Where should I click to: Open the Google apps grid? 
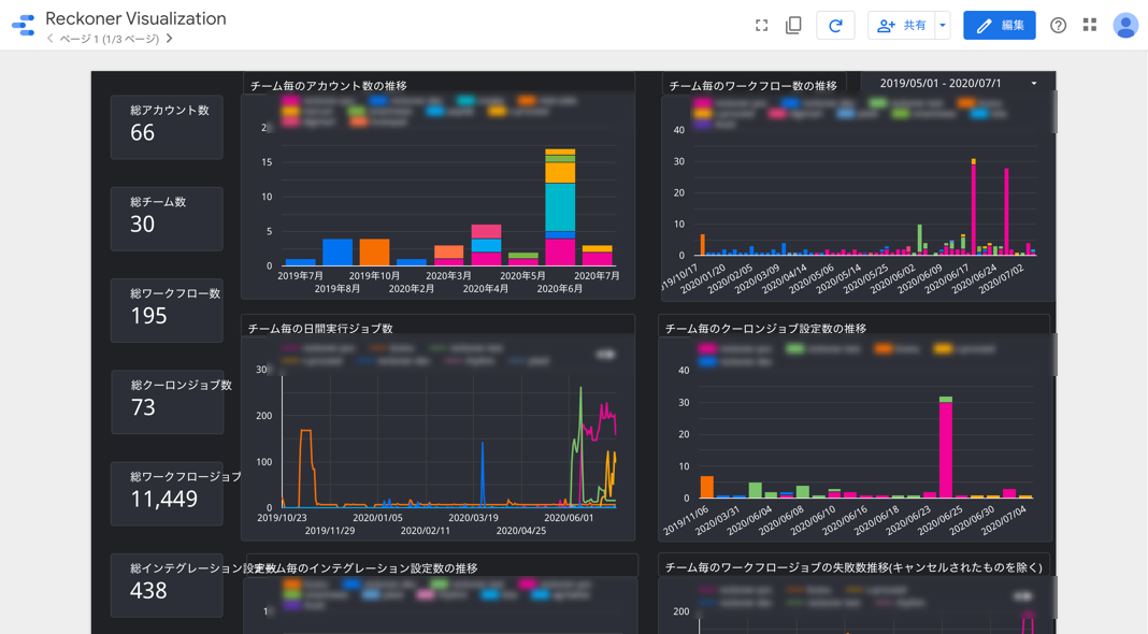tap(1090, 25)
